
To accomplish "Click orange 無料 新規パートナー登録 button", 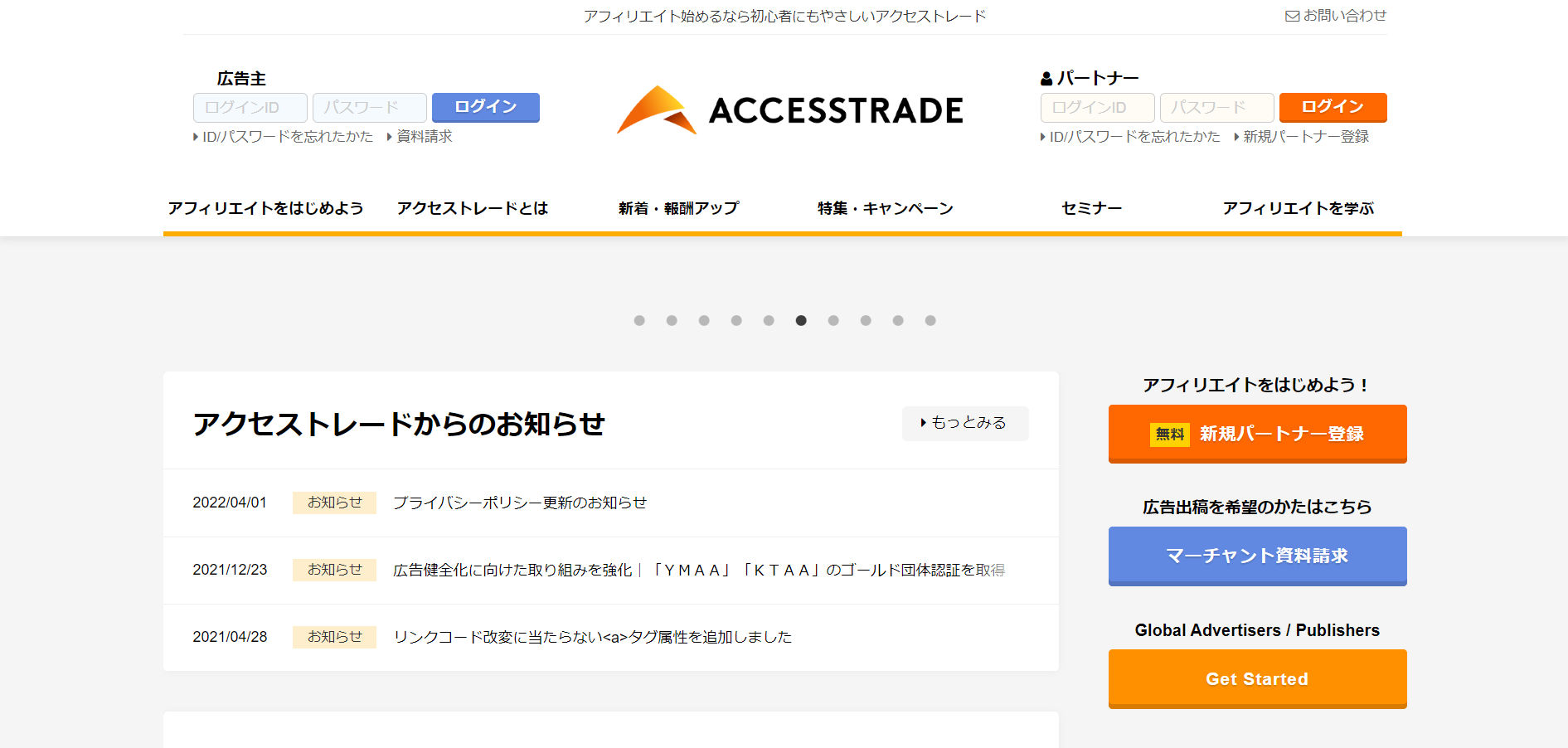I will [1257, 434].
